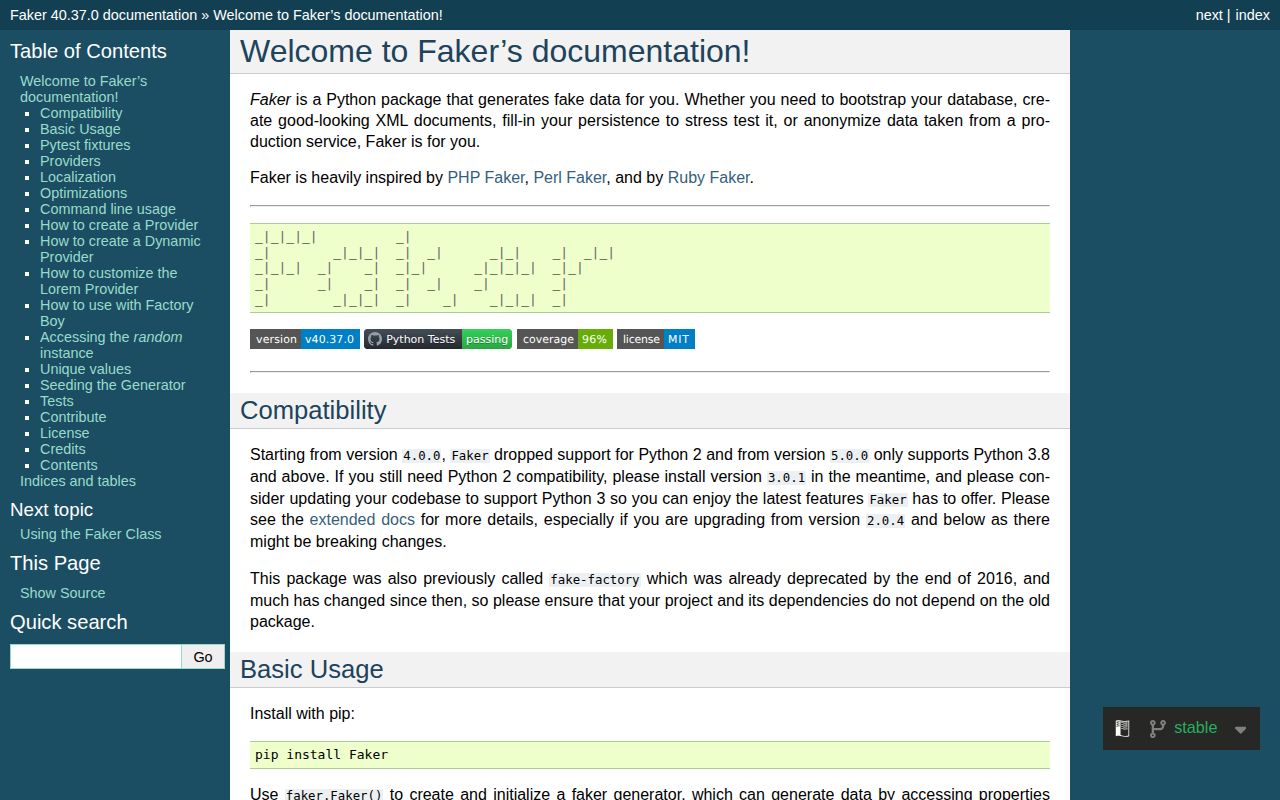Click the Table of Contents sidebar heading
Screen dimensions: 1280x800
(88, 51)
